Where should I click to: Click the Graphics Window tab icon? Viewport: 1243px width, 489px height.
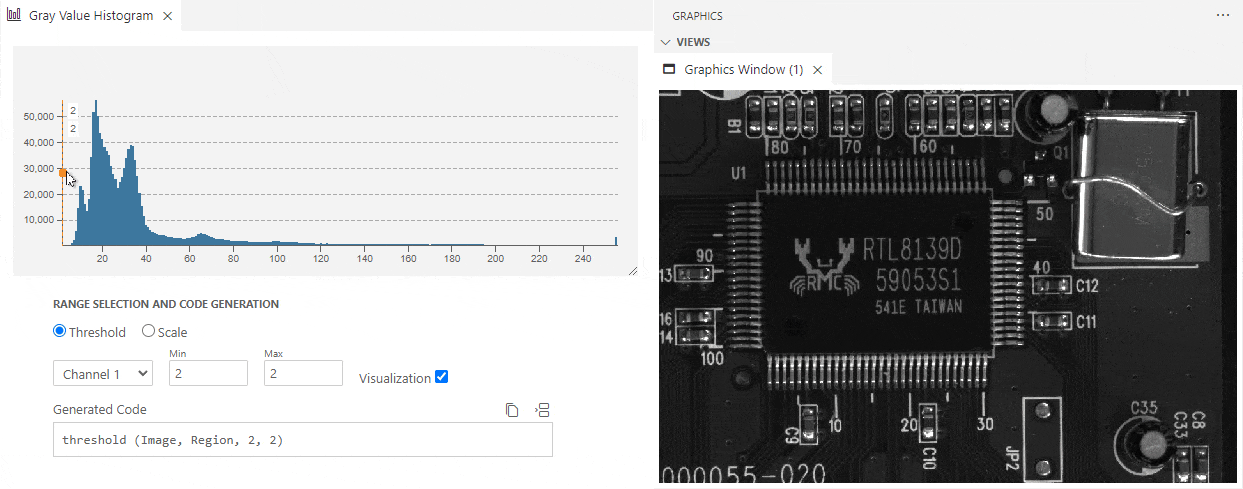670,70
